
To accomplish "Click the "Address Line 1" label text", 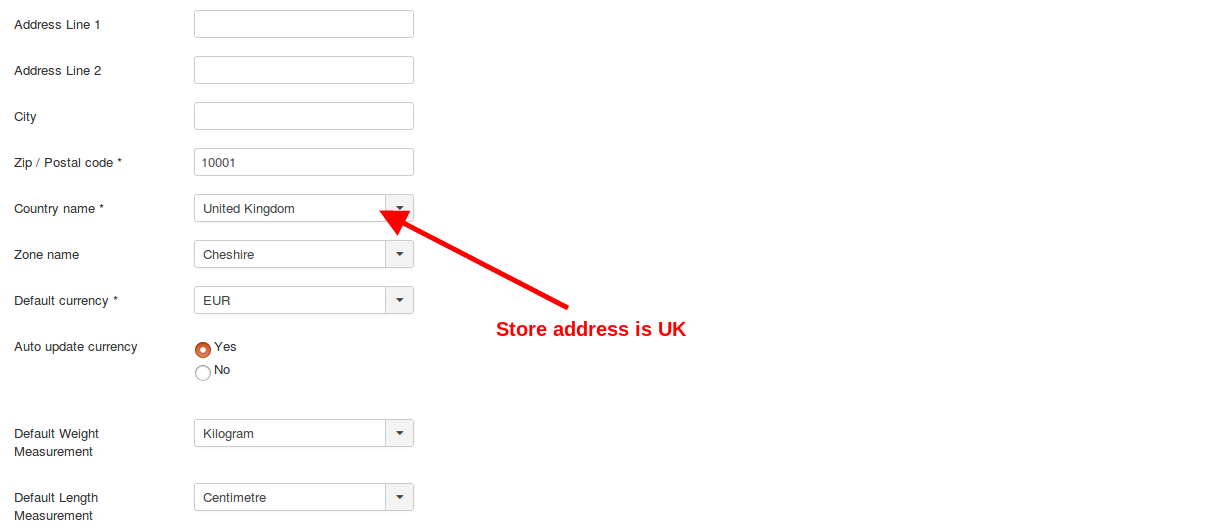I will click(57, 24).
